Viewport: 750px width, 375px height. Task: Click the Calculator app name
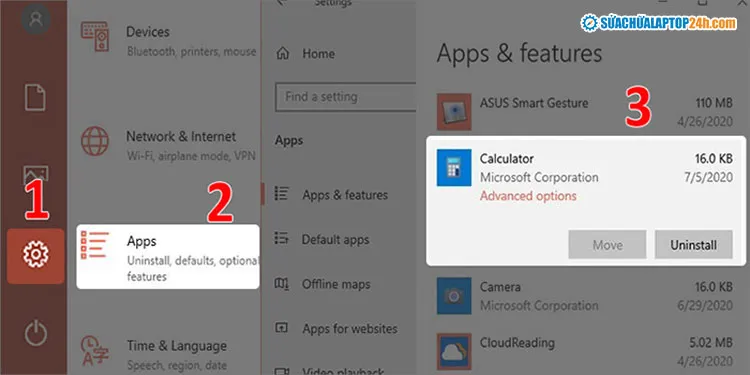click(x=507, y=158)
